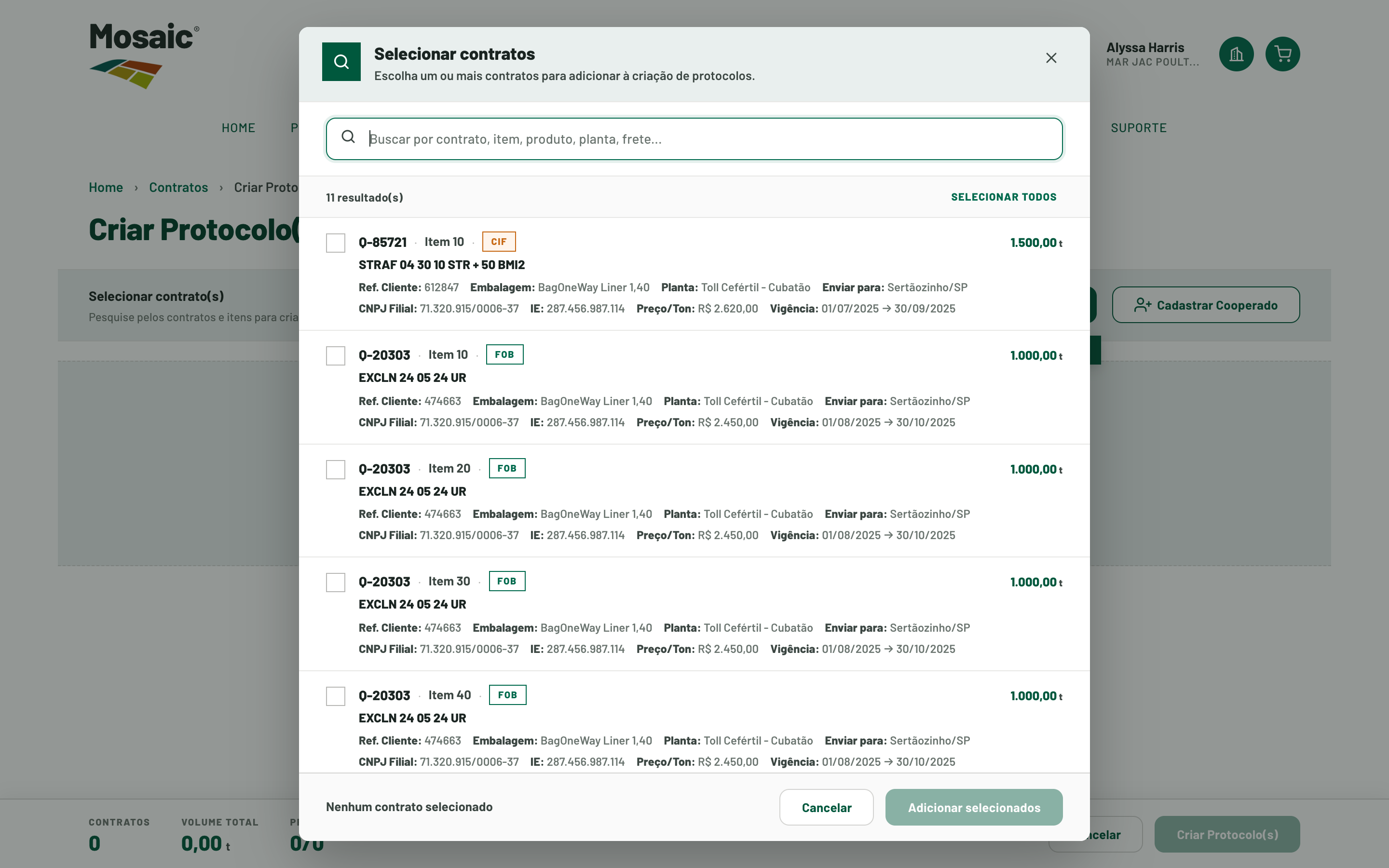The height and width of the screenshot is (868, 1389).
Task: Check the Q-85721 Item 10 checkbox
Action: click(336, 243)
